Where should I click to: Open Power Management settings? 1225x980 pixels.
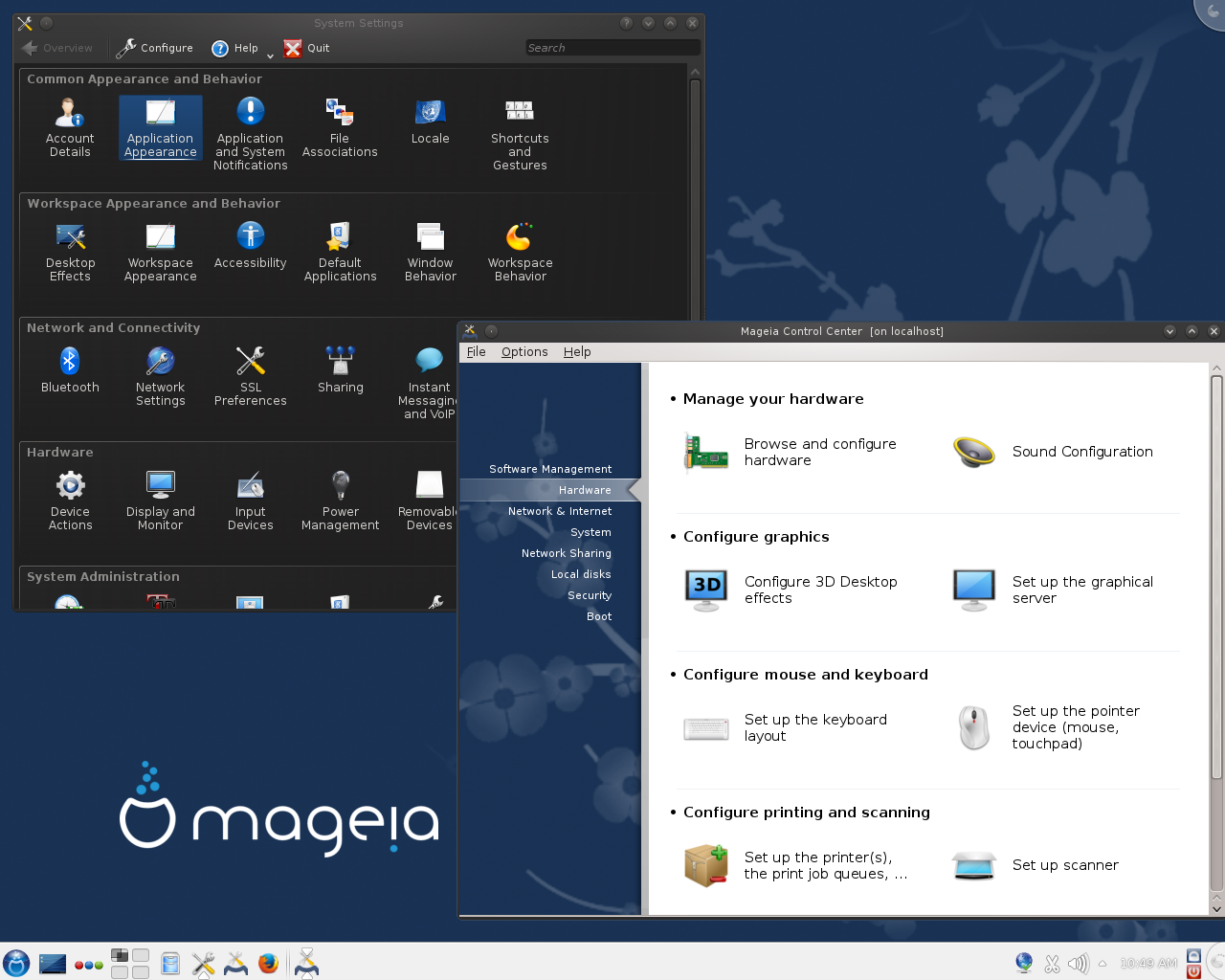tap(340, 501)
